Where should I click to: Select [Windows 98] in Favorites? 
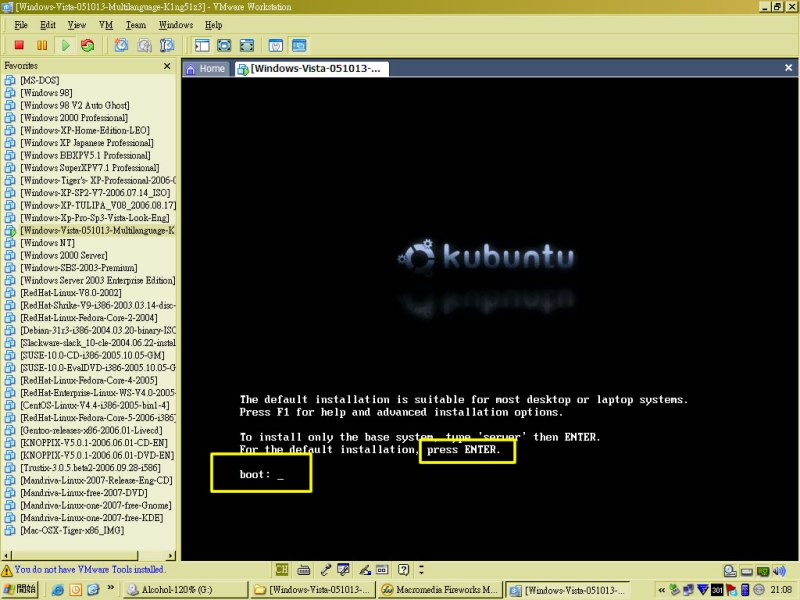click(x=46, y=92)
